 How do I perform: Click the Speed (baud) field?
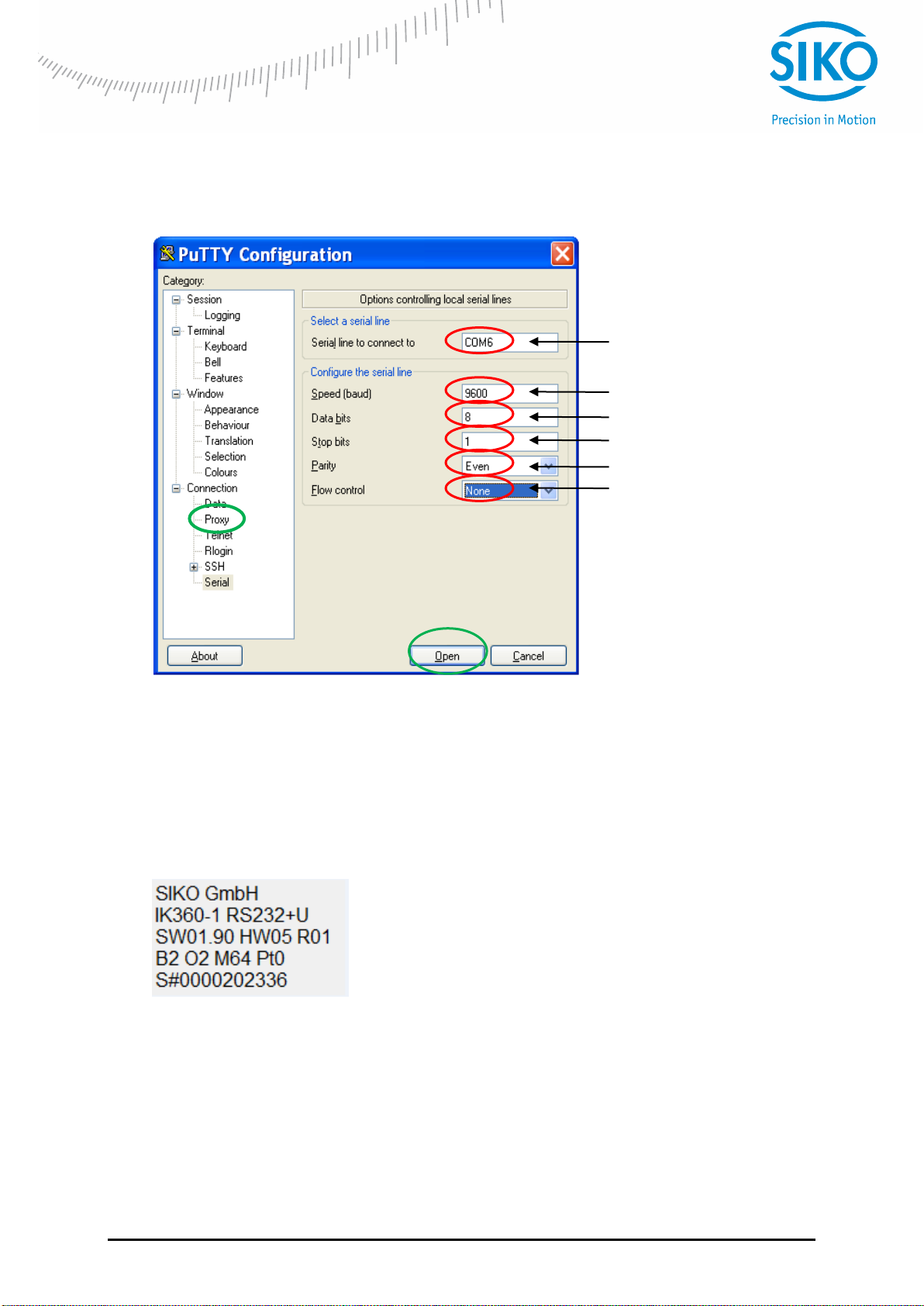(509, 393)
